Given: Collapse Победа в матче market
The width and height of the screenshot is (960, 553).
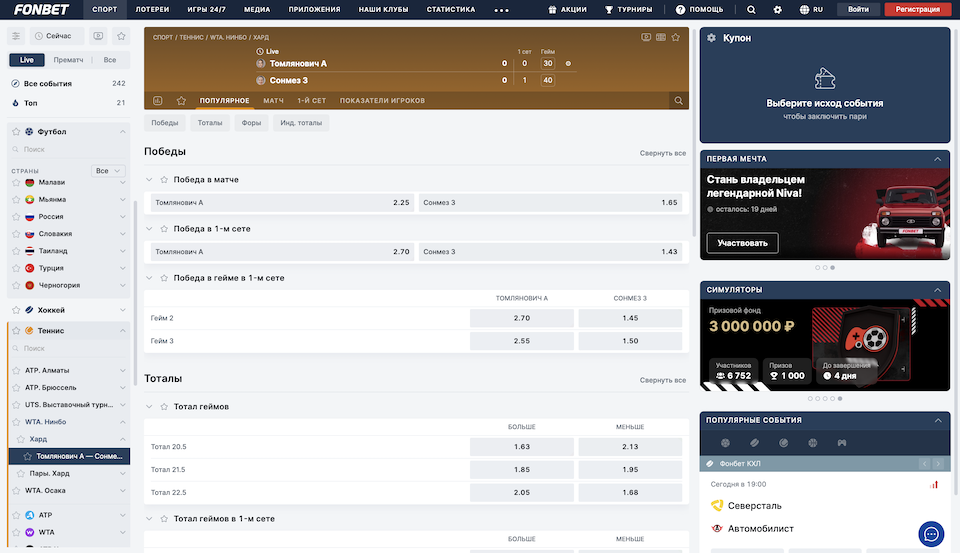Looking at the screenshot, I should (149, 179).
